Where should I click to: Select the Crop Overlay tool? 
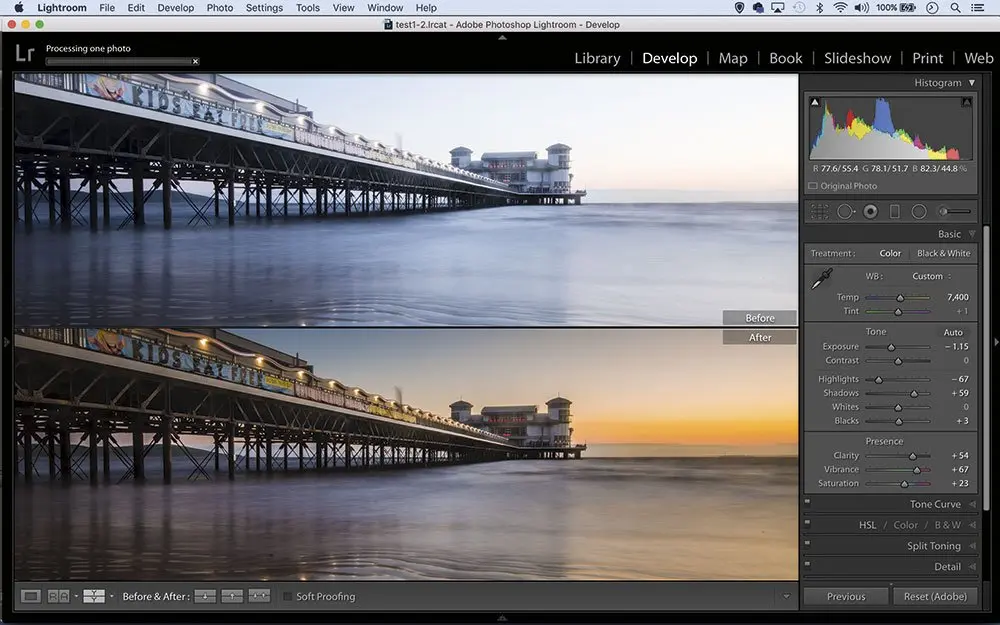(820, 211)
